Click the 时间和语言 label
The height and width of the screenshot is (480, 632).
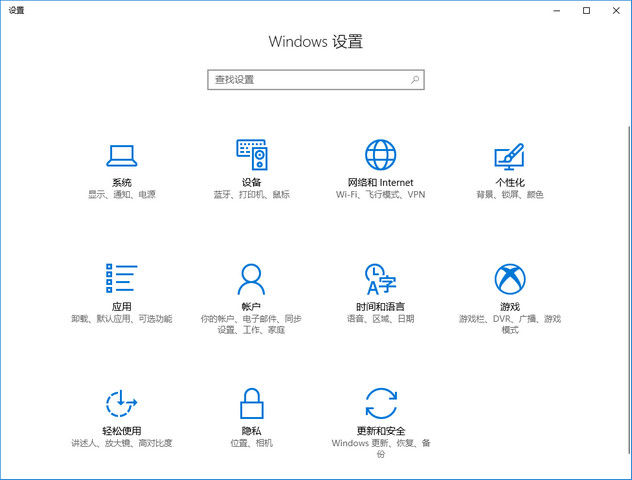pos(380,307)
